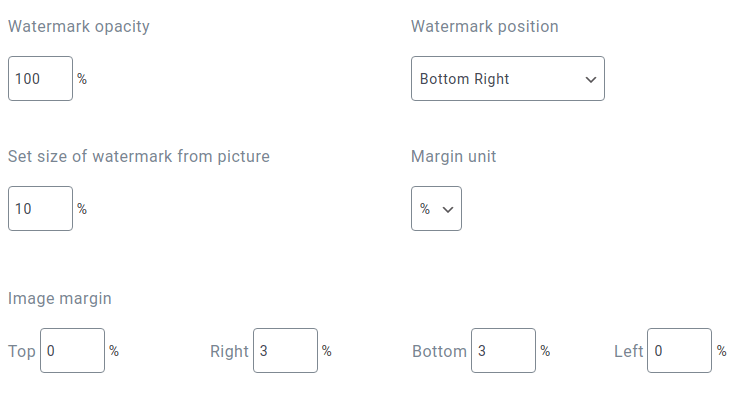748x399 pixels.
Task: Click the Right label next to its margin field
Action: pos(229,351)
